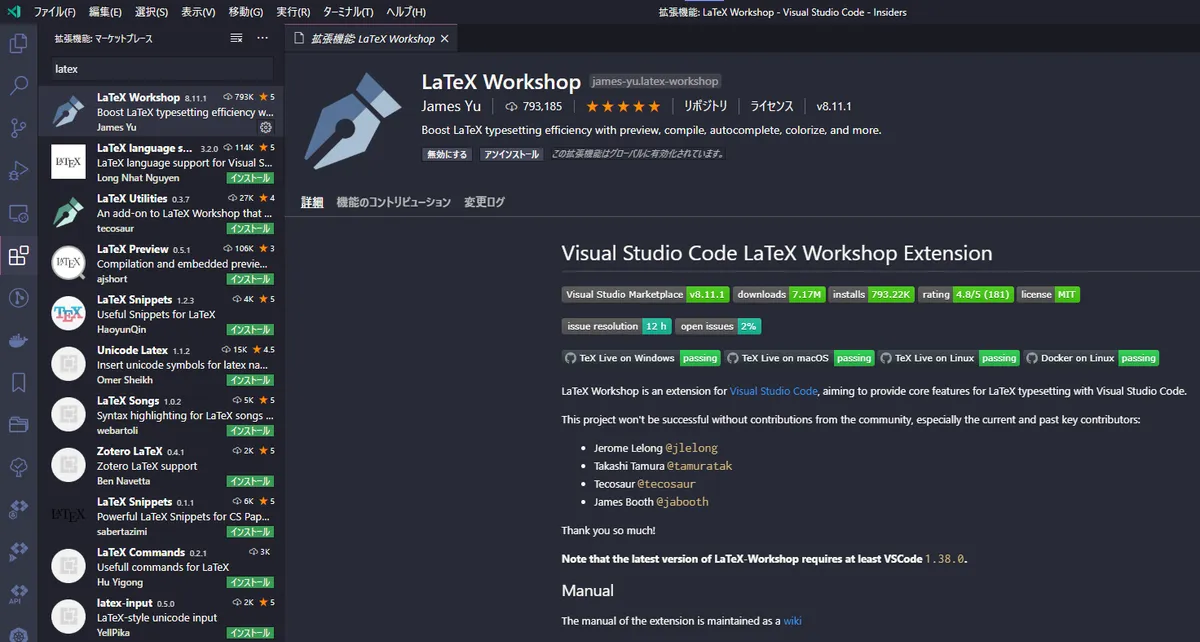Open the extensions filter menu
Screen dimensions: 1200x642
[x=236, y=37]
